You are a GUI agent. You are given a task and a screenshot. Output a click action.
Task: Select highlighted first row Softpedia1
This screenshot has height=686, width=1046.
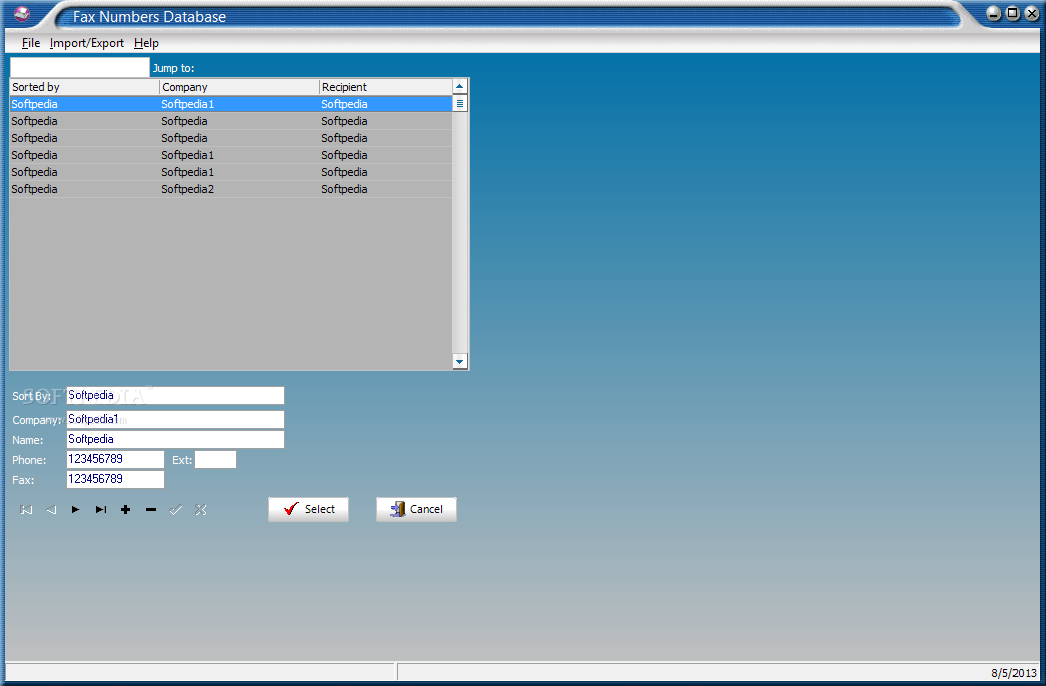[x=231, y=104]
